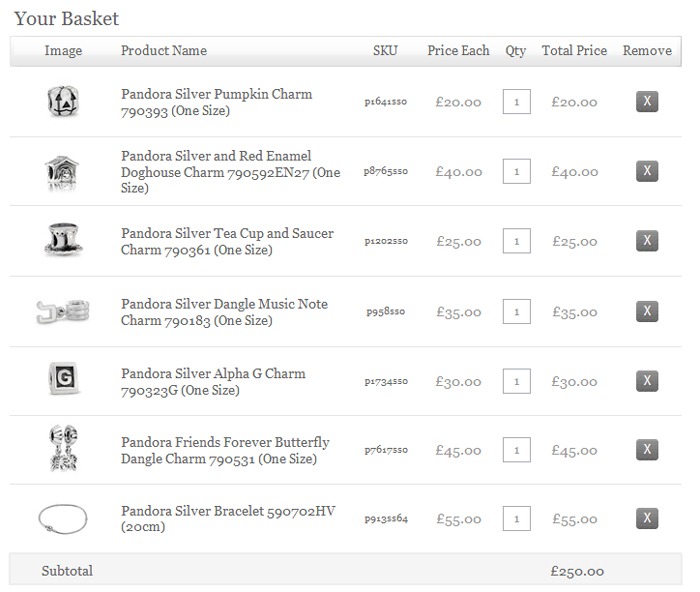Remove the Alpha G Charm row
This screenshot has height=592, width=700.
[x=646, y=381]
